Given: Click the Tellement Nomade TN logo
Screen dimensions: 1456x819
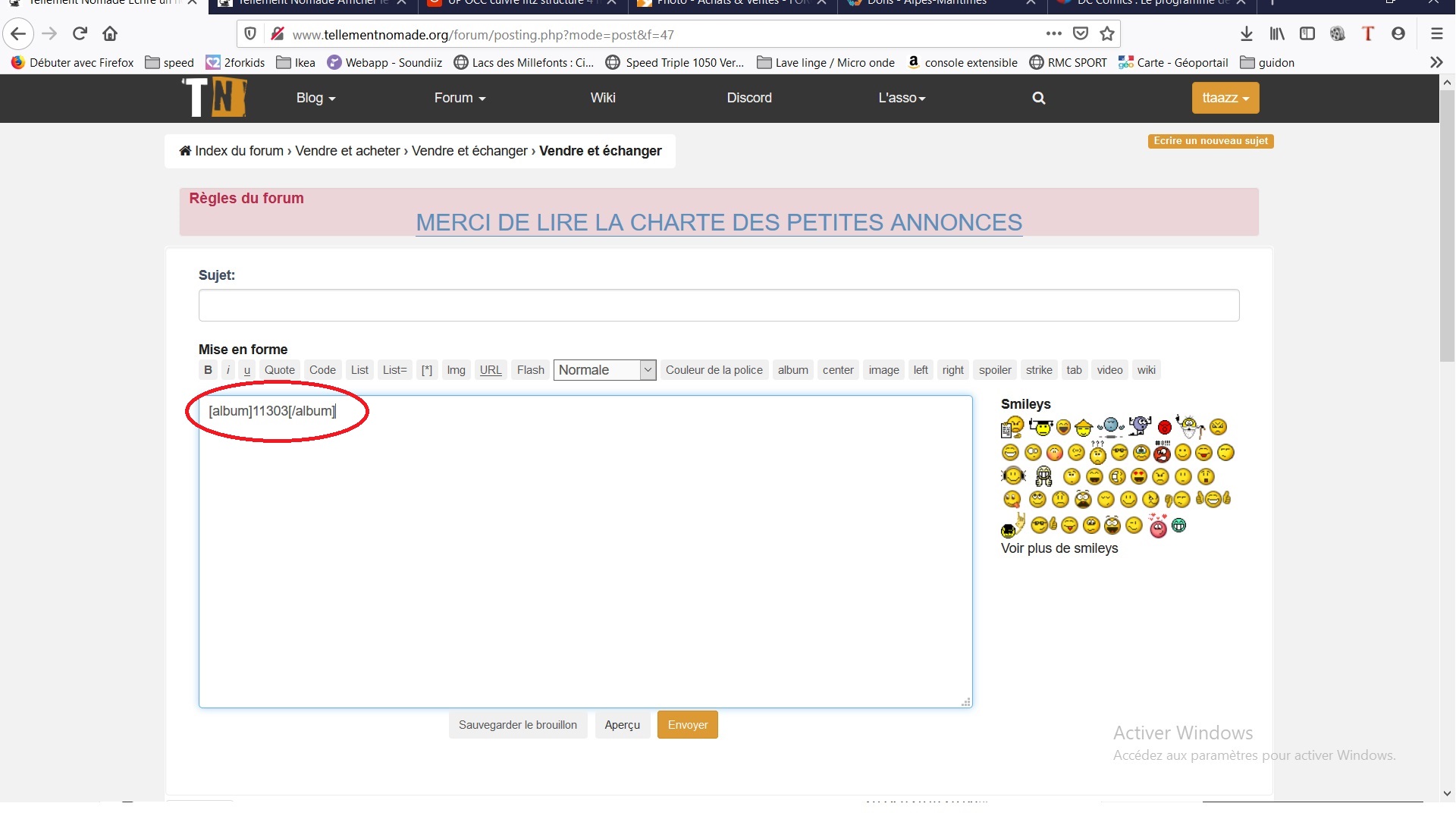Looking at the screenshot, I should [x=215, y=98].
